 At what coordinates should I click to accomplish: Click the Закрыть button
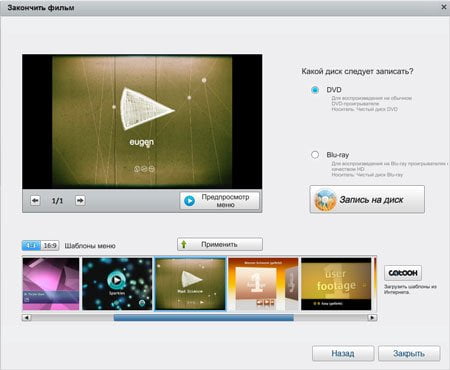coord(409,353)
